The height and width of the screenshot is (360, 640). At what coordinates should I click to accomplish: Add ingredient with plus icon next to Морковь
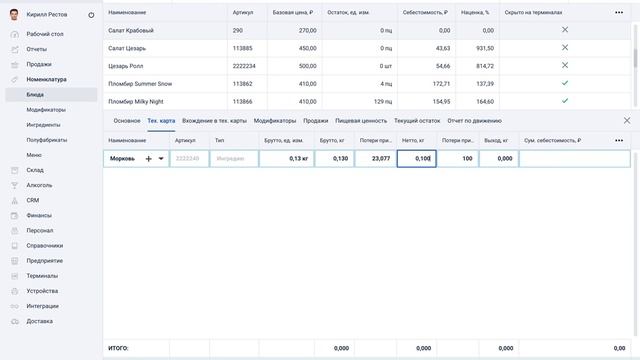pos(149,159)
